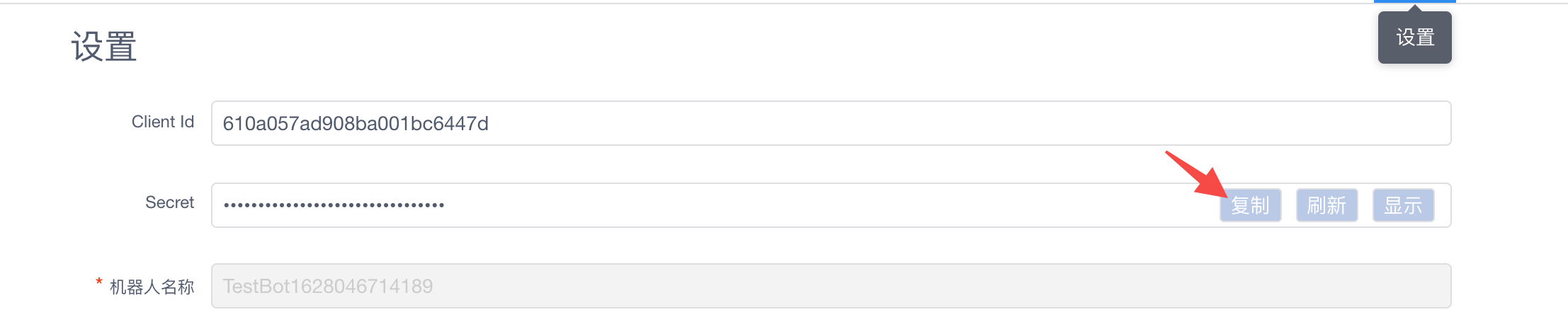Copy the Secret with 复制 button
This screenshot has width=1568, height=317.
pyautogui.click(x=1250, y=205)
